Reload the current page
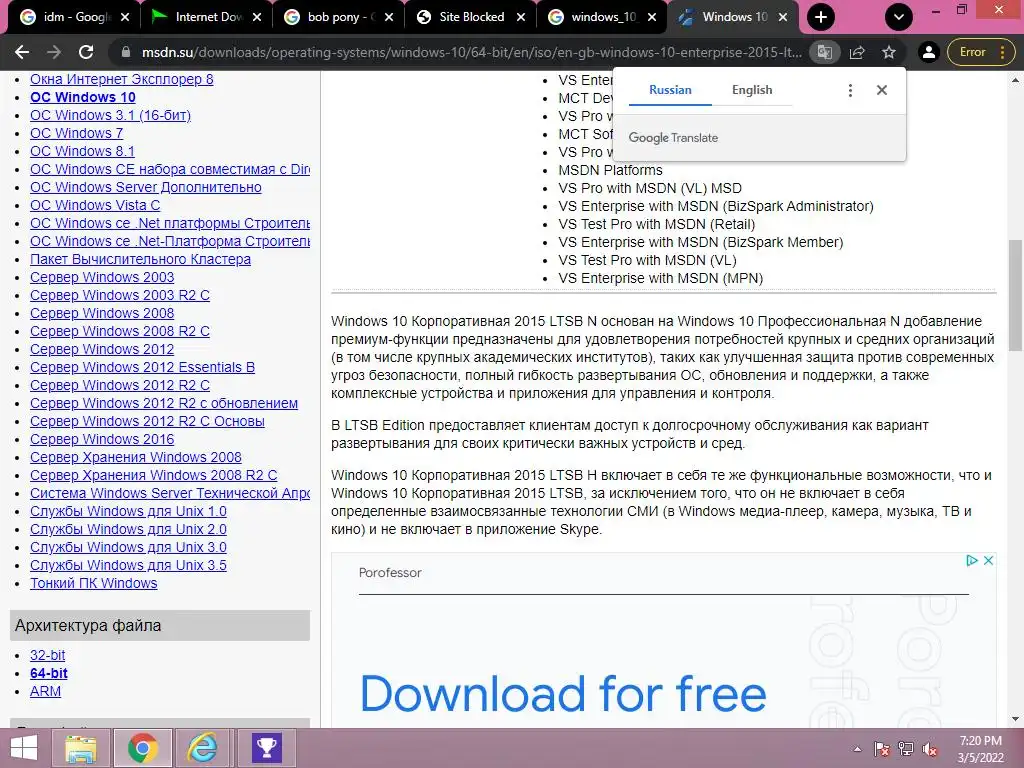 pos(86,52)
